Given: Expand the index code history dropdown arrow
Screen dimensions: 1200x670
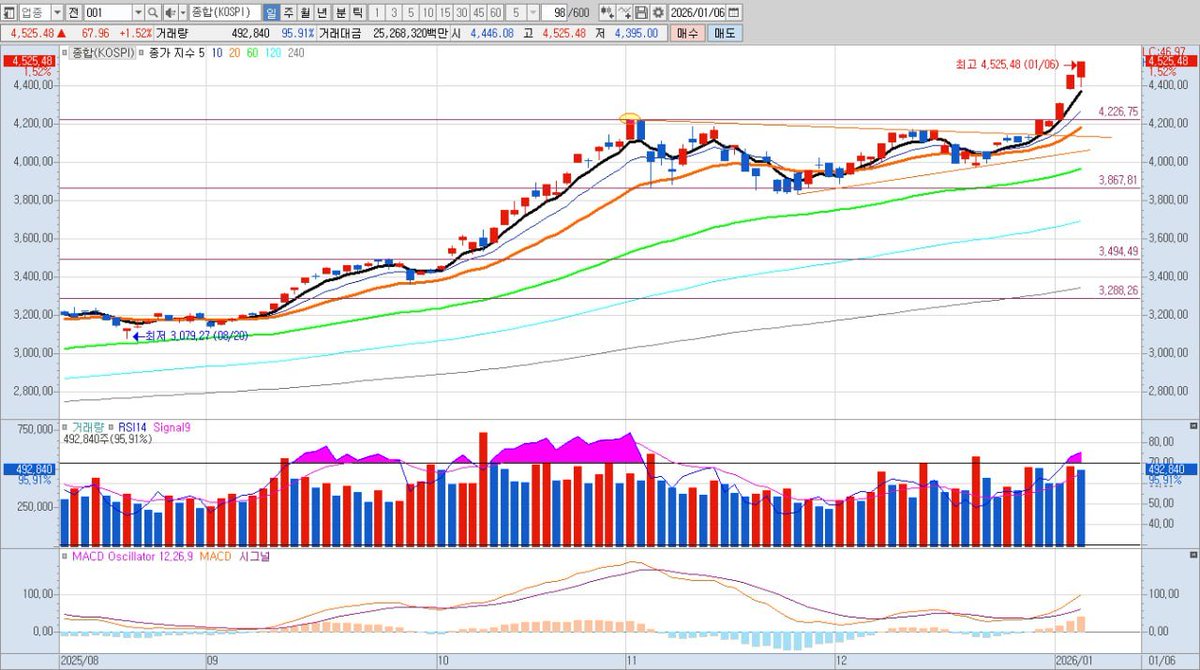Looking at the screenshot, I should coord(138,13).
